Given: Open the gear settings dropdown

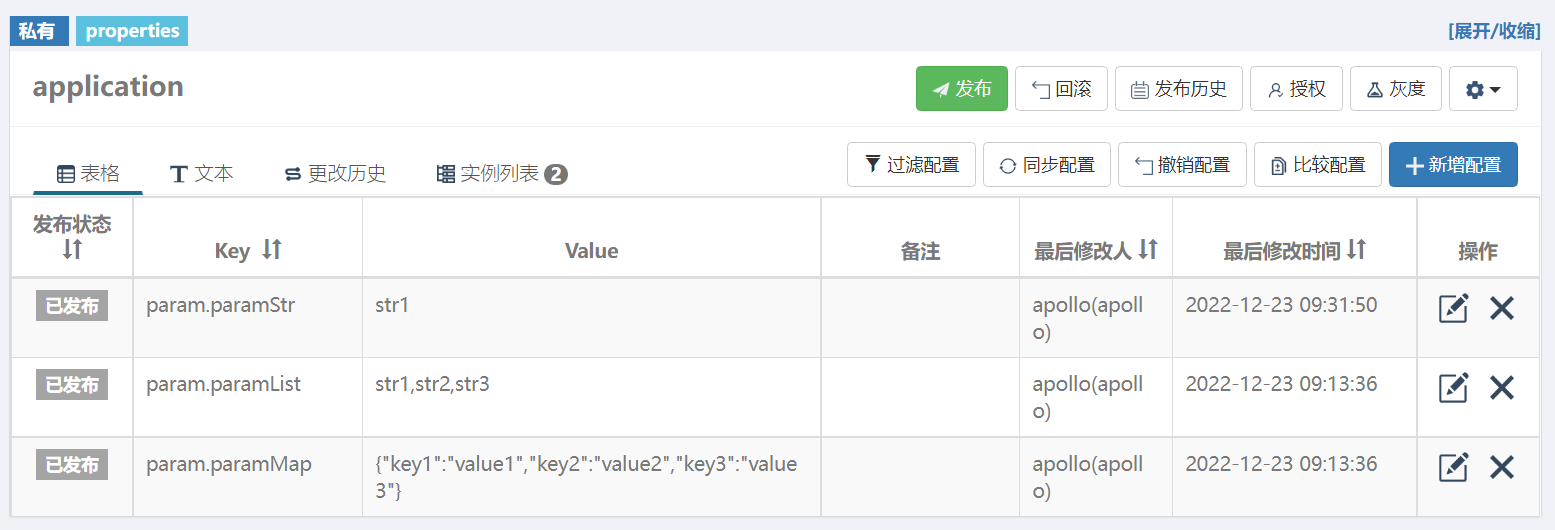Looking at the screenshot, I should tap(1483, 89).
